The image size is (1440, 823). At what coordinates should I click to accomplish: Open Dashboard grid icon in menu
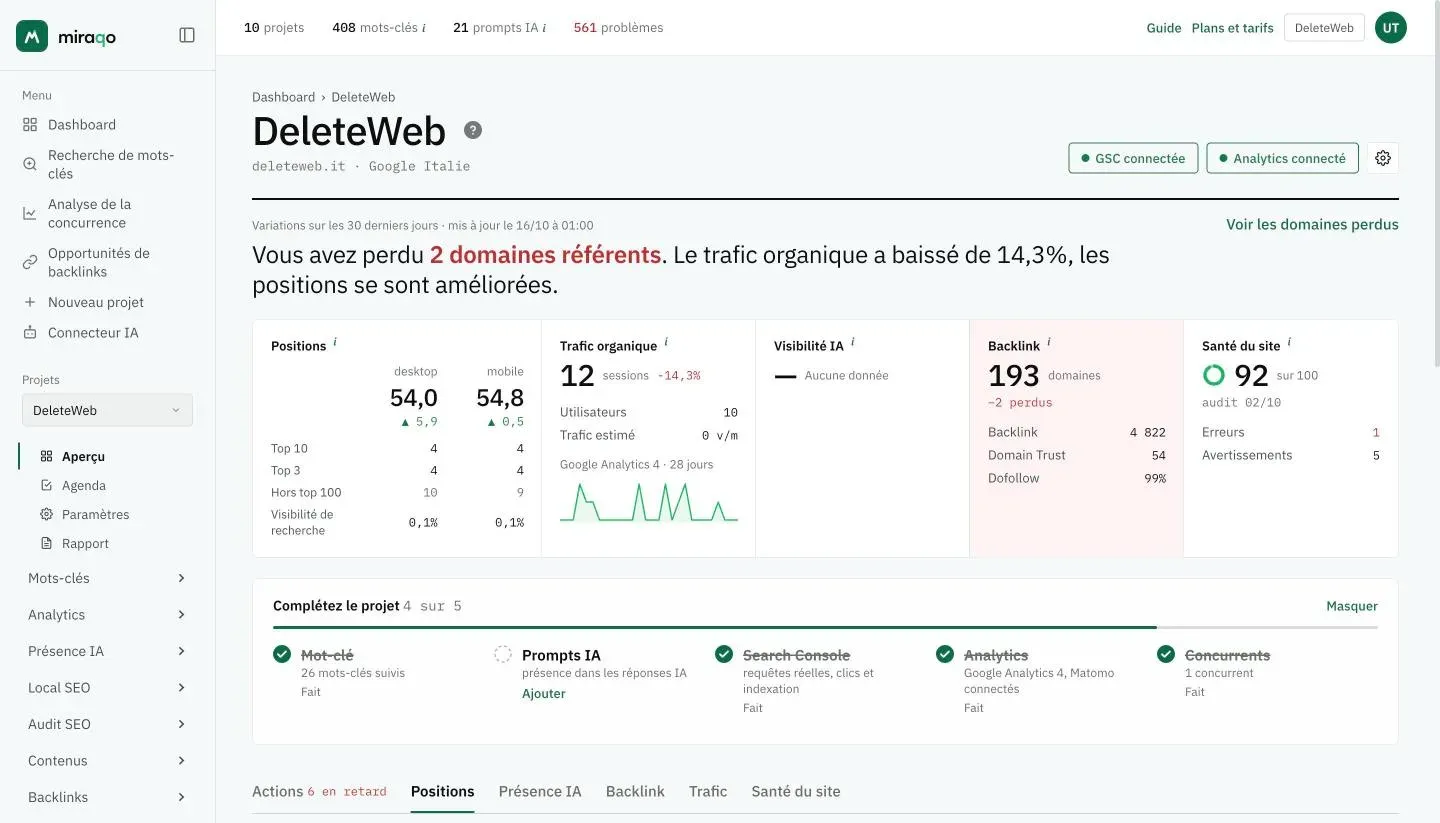30,125
